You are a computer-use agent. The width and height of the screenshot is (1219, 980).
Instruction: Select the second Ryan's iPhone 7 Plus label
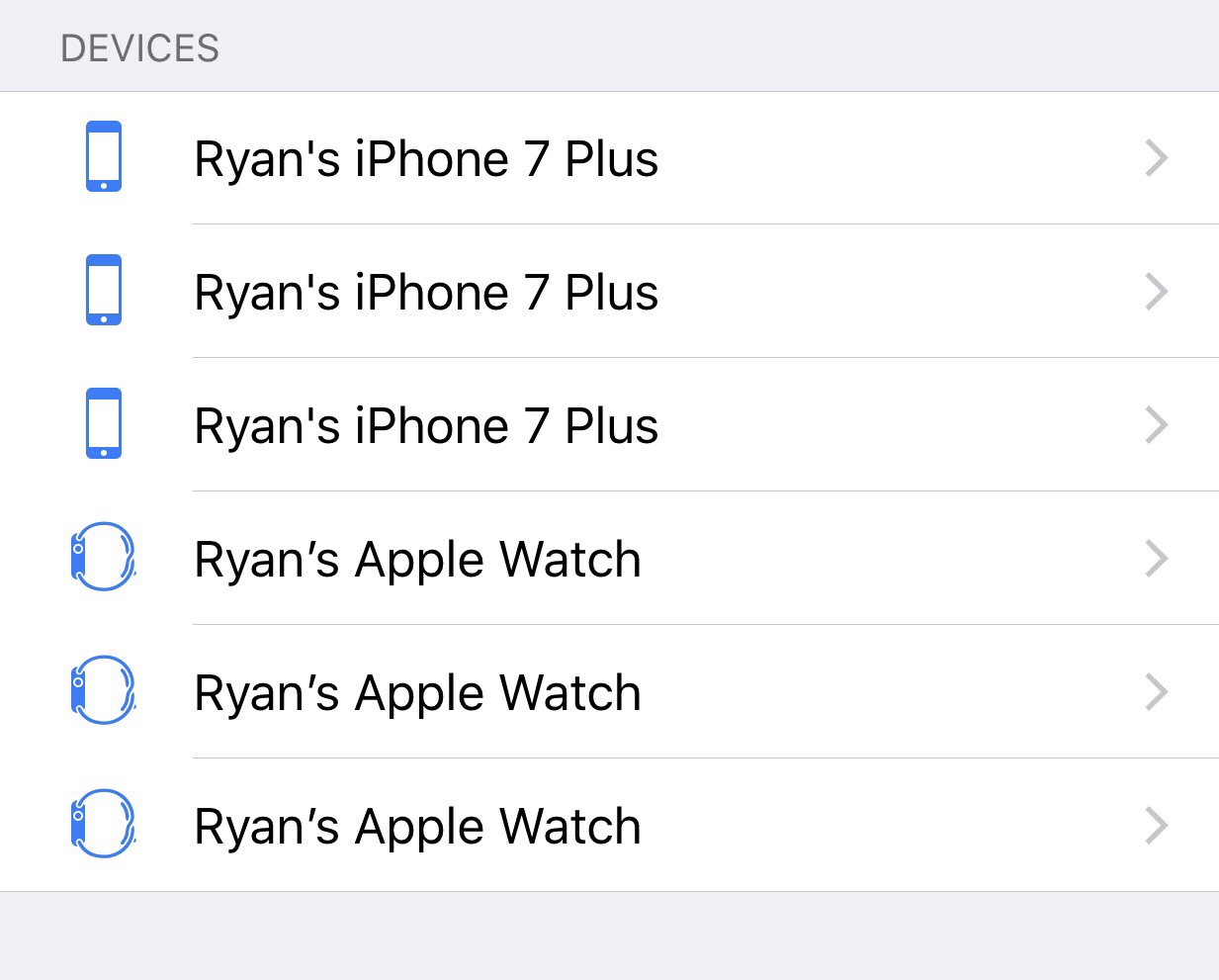click(x=426, y=293)
